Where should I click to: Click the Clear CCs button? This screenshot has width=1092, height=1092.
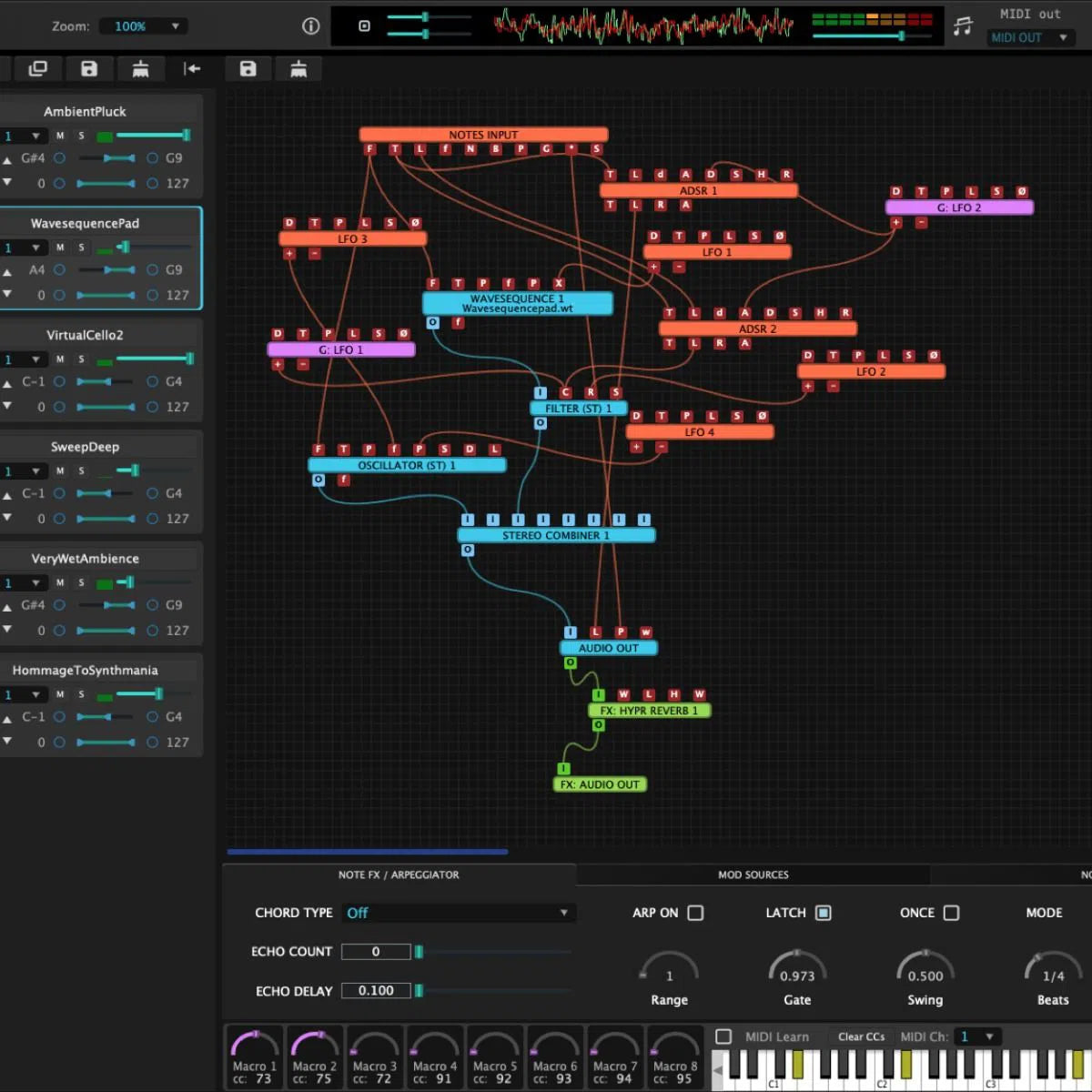point(861,1036)
